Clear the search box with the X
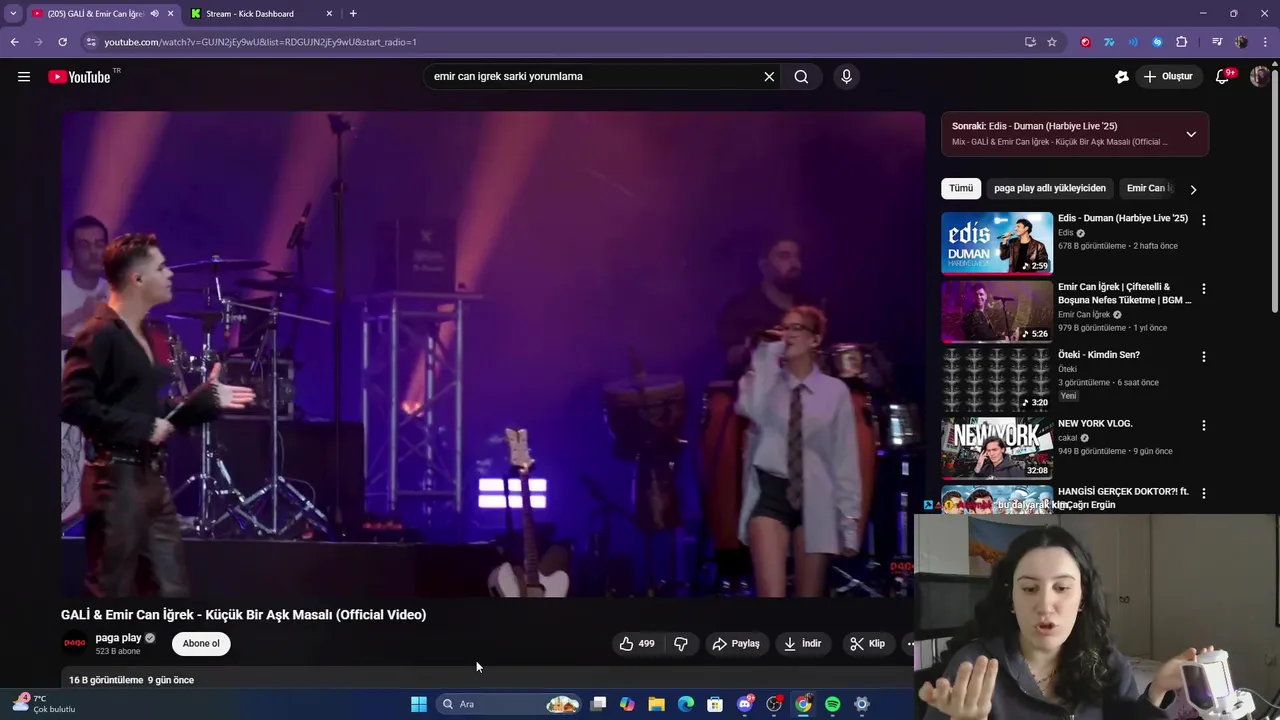The width and height of the screenshot is (1280, 720). [x=769, y=76]
